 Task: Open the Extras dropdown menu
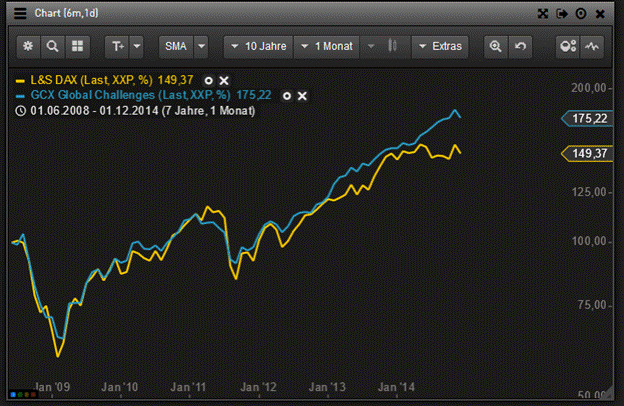pyautogui.click(x=440, y=47)
